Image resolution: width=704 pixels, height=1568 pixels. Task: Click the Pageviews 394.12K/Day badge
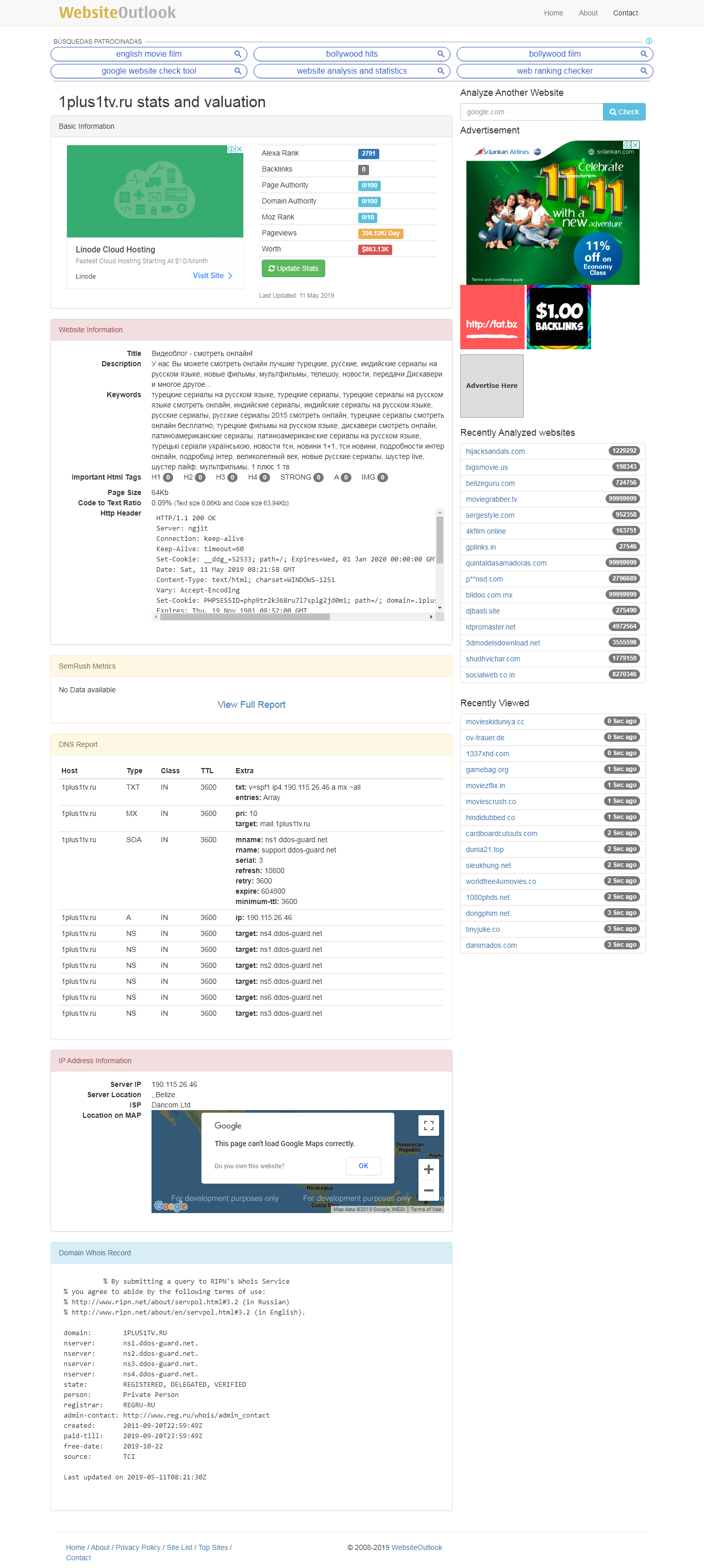(x=380, y=233)
